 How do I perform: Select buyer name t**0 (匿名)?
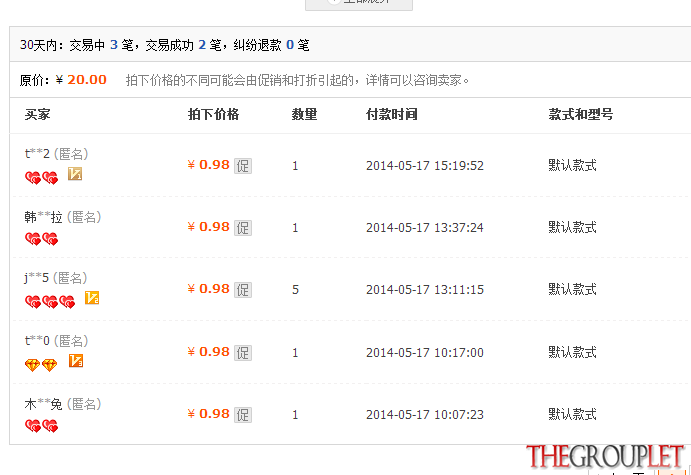pyautogui.click(x=56, y=341)
